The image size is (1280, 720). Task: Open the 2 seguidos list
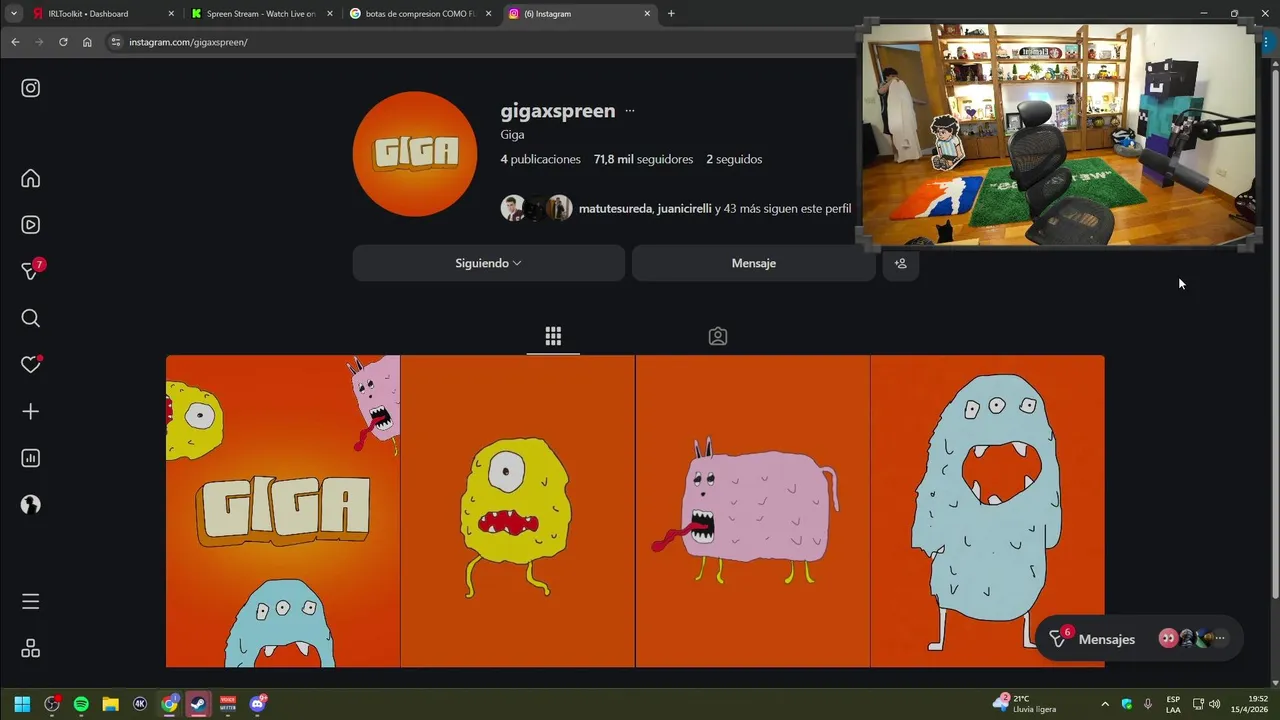(734, 159)
